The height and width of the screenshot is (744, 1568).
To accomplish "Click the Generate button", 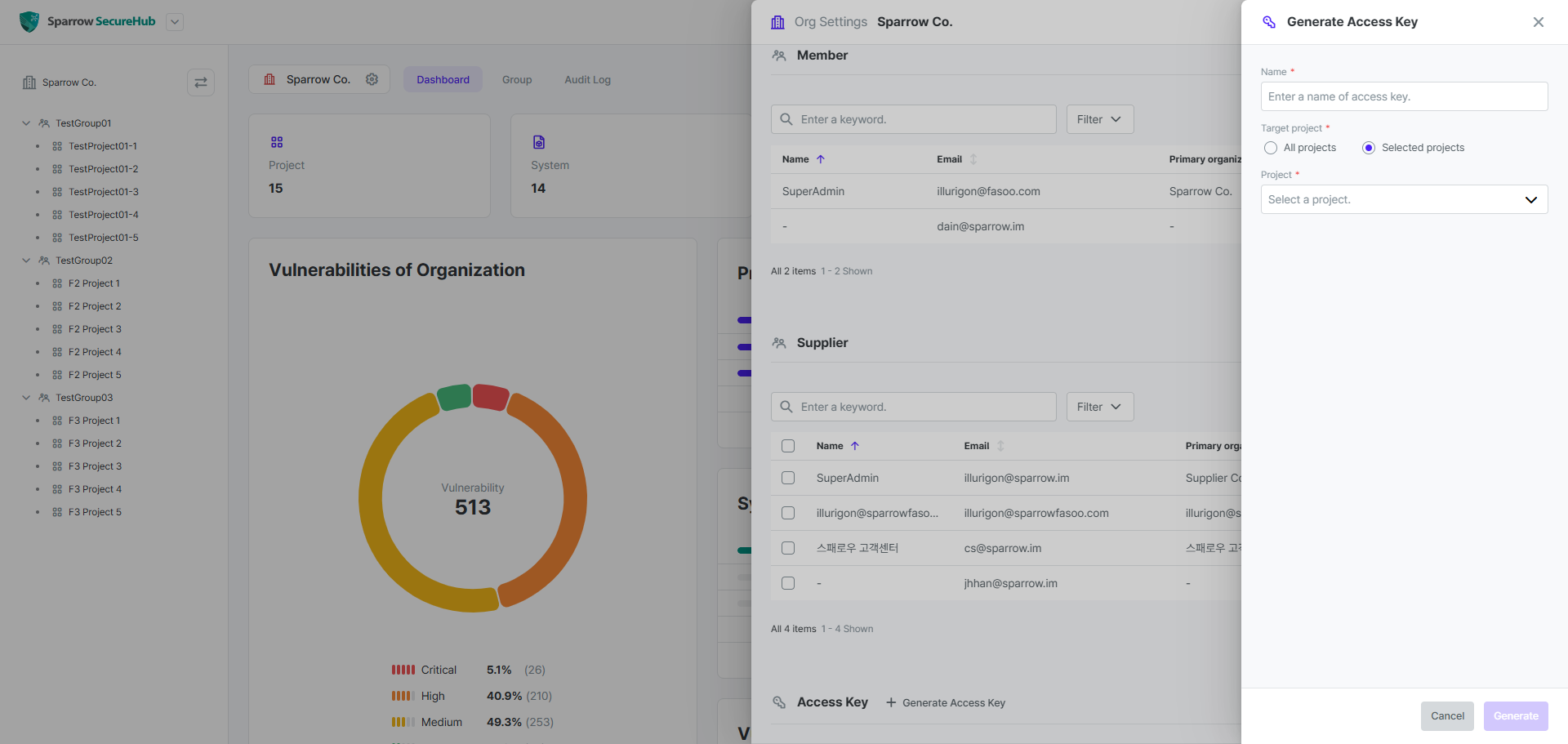I will tap(1516, 716).
